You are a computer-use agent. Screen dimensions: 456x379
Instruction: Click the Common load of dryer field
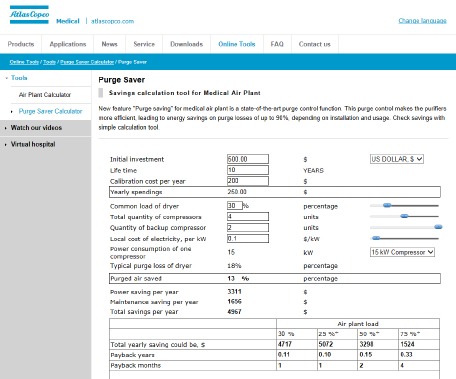point(235,206)
